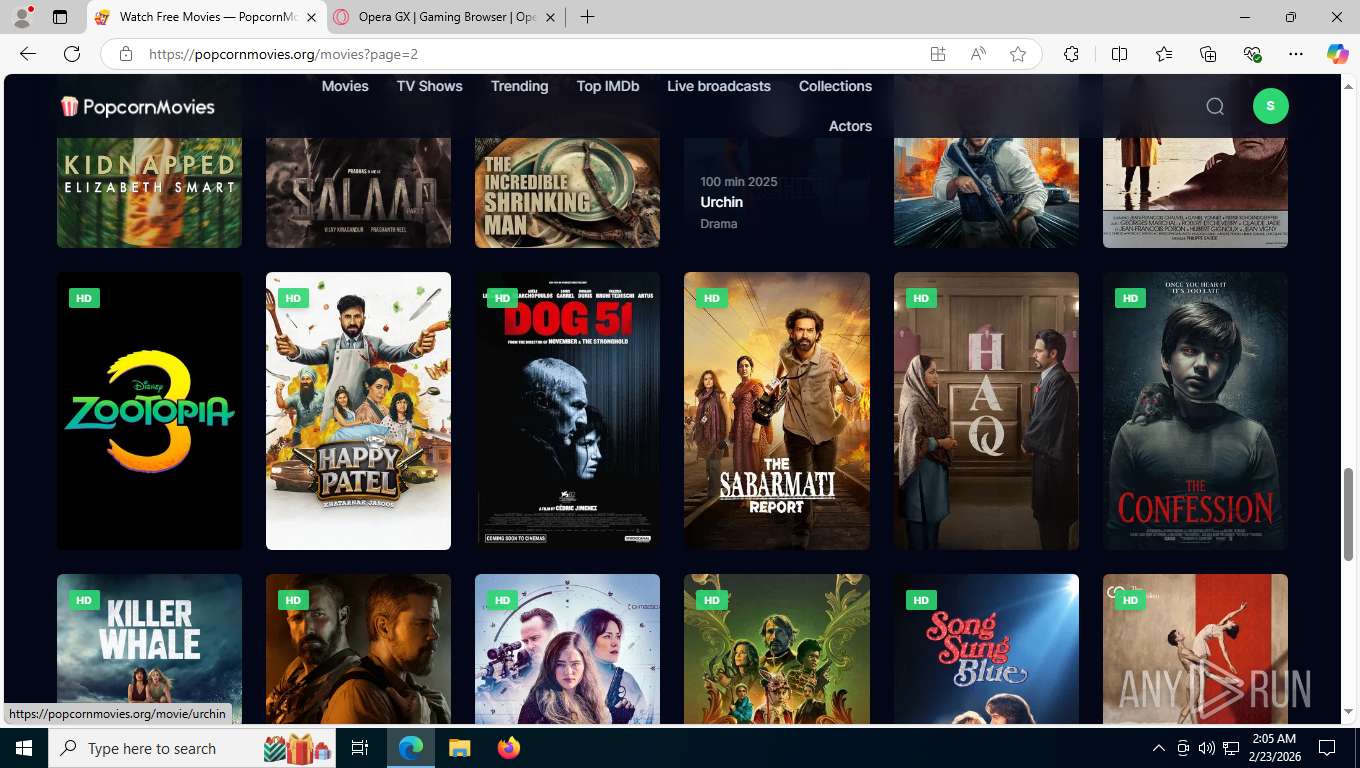Open the Top IMDb menu item
This screenshot has width=1360, height=768.
point(607,86)
